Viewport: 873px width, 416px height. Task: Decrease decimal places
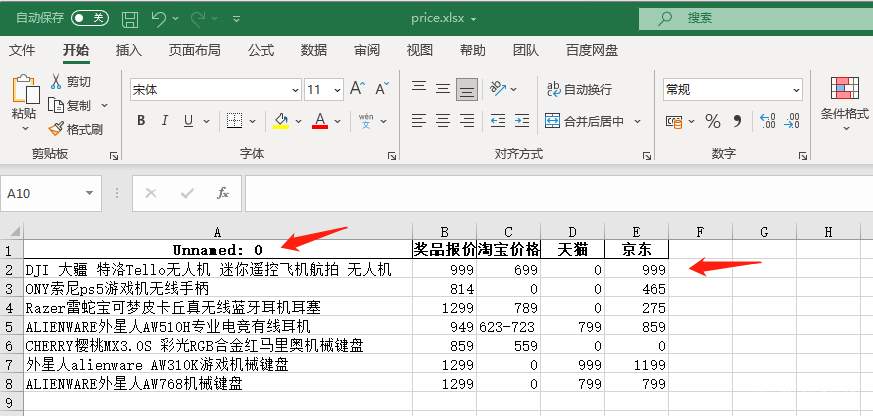pyautogui.click(x=792, y=121)
